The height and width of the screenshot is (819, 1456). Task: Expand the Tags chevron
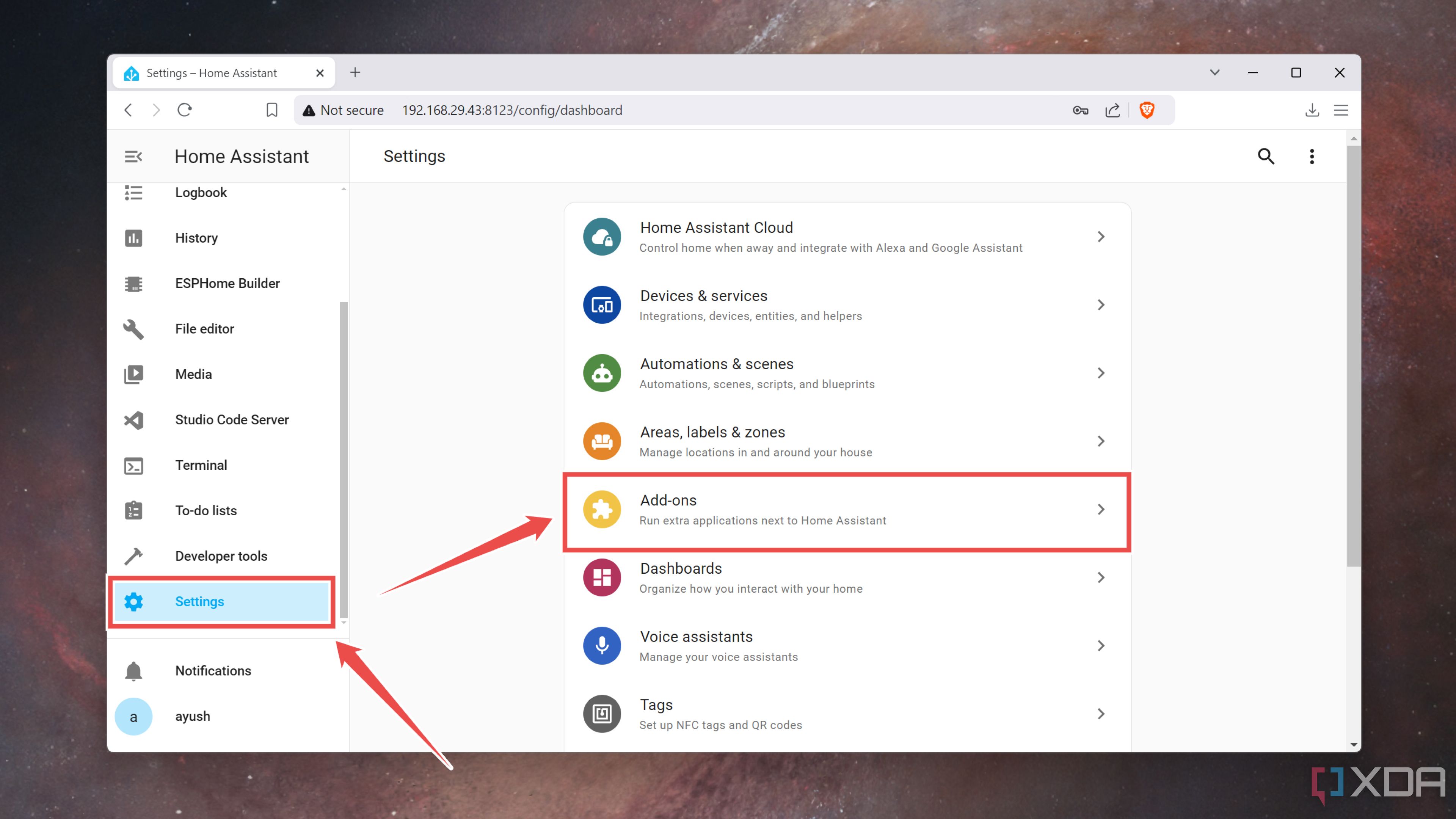[1101, 714]
